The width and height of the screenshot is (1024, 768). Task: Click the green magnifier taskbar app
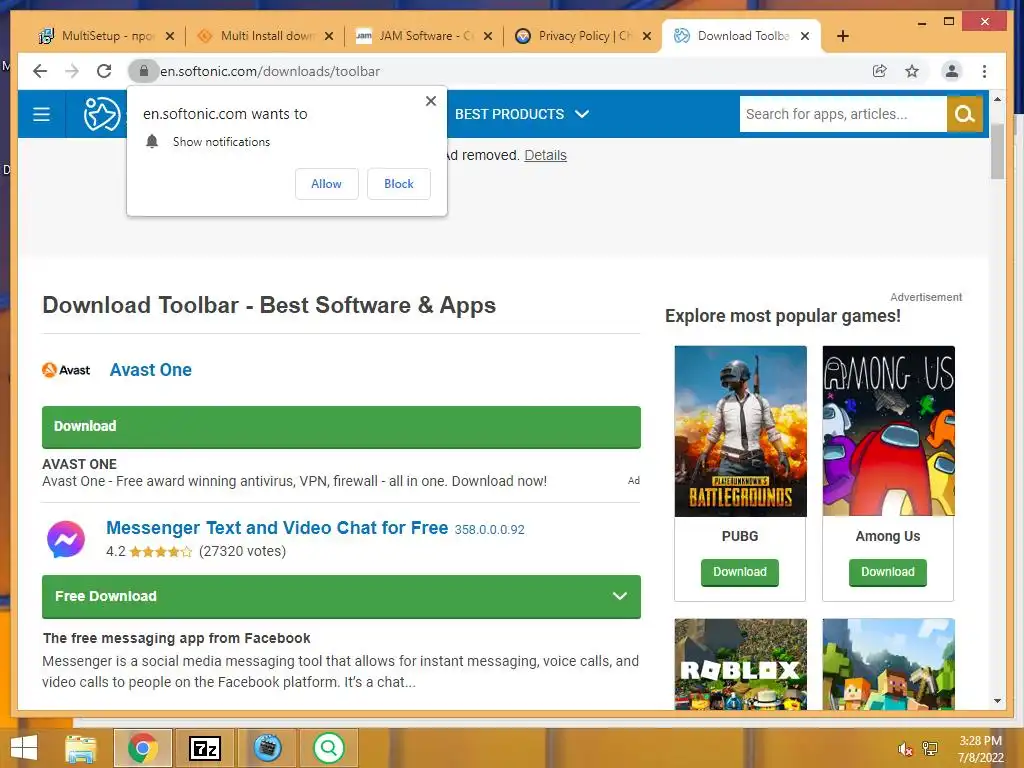click(x=328, y=748)
